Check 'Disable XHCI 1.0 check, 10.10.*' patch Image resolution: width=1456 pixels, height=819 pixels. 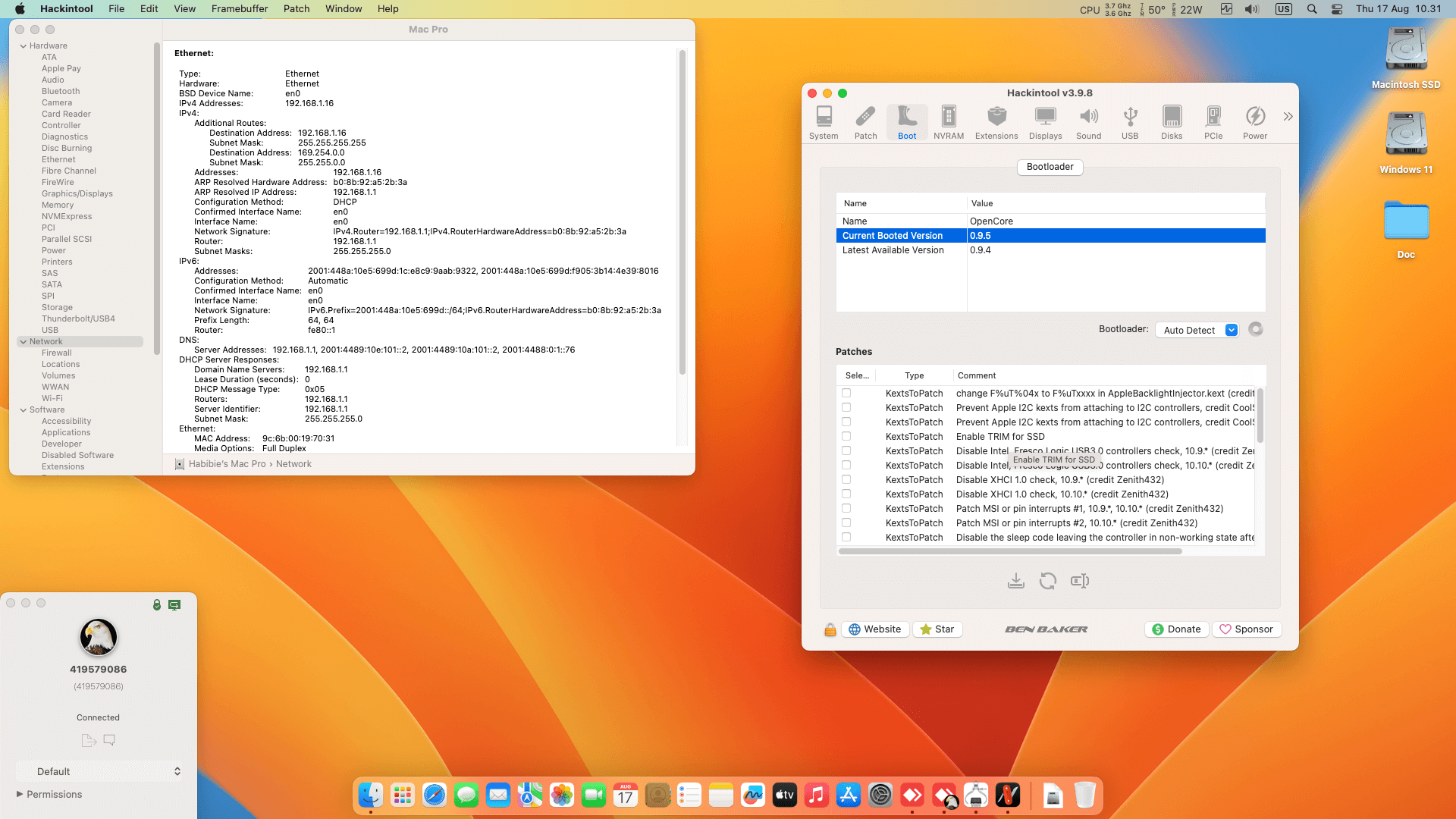point(846,494)
